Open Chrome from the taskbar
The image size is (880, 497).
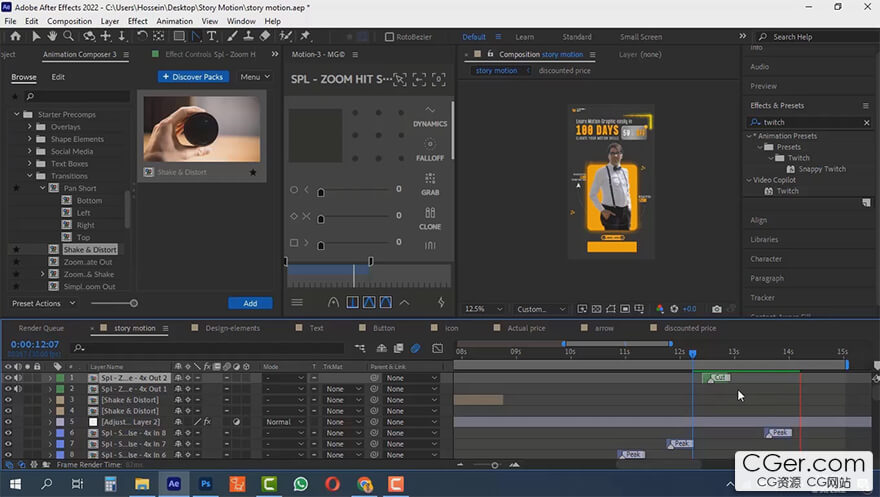tap(365, 484)
